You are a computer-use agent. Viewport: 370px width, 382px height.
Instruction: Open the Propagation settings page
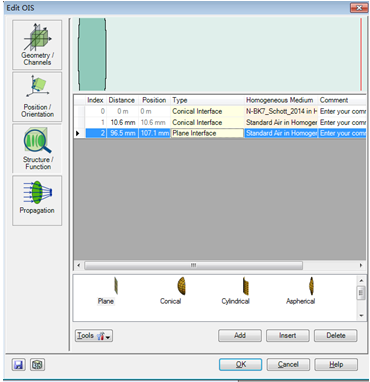37,201
